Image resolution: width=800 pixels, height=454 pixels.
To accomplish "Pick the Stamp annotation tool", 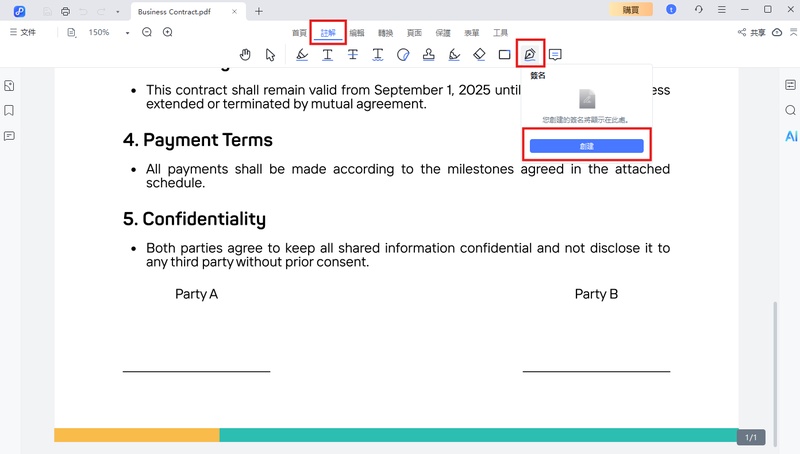I will [429, 54].
